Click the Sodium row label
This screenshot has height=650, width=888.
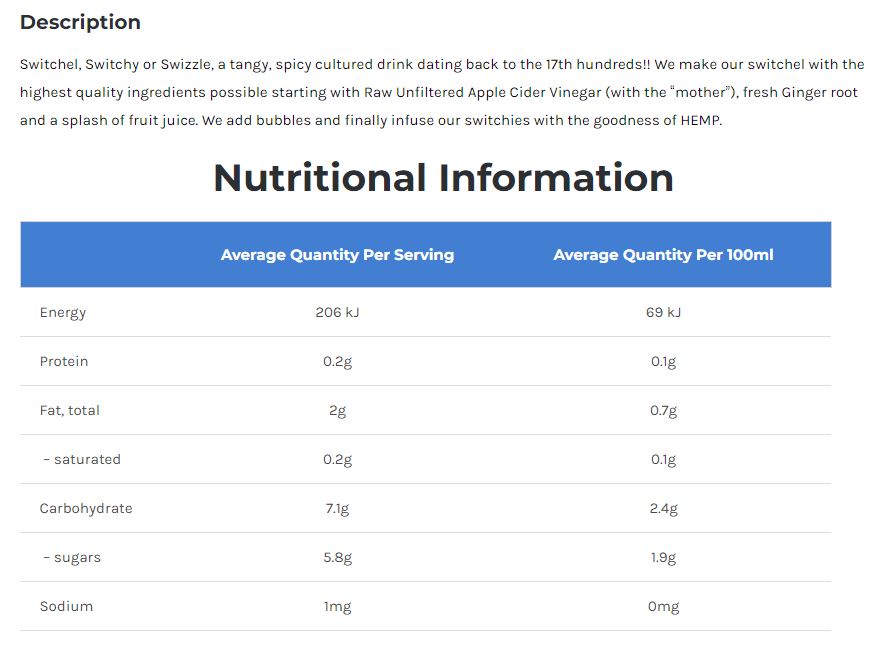66,607
